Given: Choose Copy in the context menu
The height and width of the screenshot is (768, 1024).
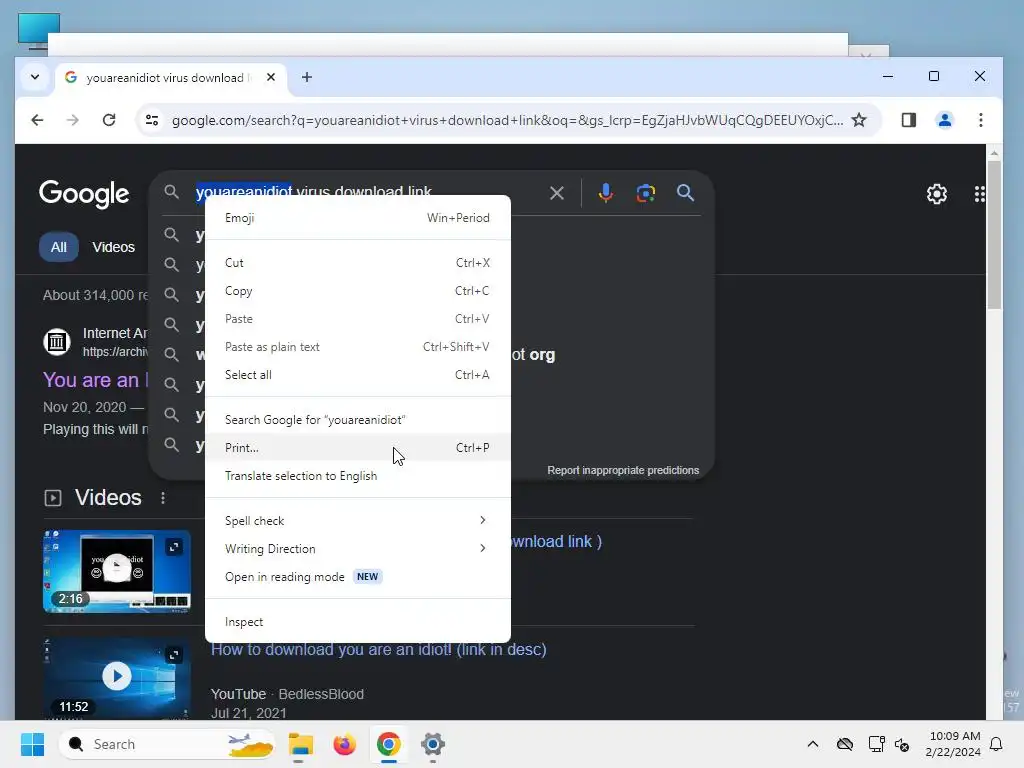Looking at the screenshot, I should coord(357,291).
